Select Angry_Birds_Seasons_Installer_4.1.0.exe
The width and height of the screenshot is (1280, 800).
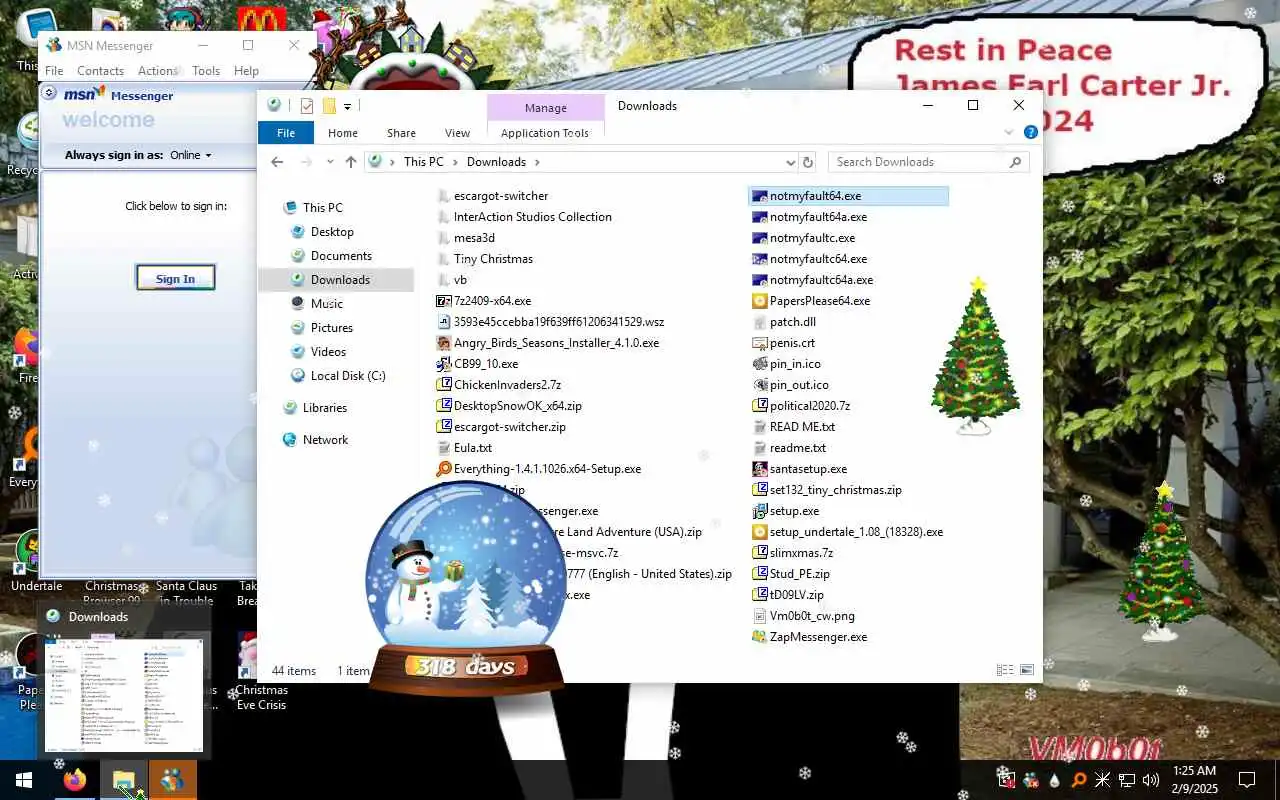coord(548,343)
